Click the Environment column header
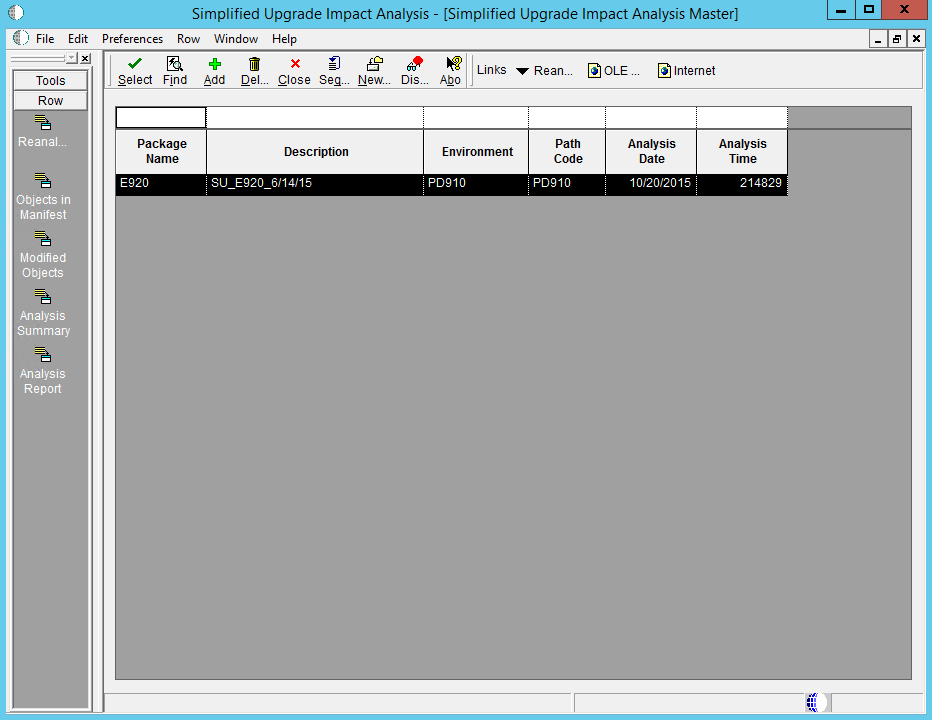Image resolution: width=932 pixels, height=720 pixels. tap(476, 152)
